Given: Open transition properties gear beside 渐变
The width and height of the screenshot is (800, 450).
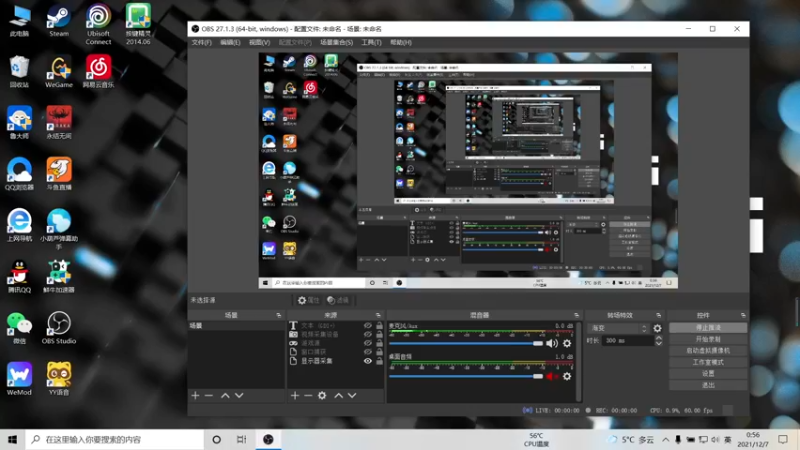Looking at the screenshot, I should [657, 329].
